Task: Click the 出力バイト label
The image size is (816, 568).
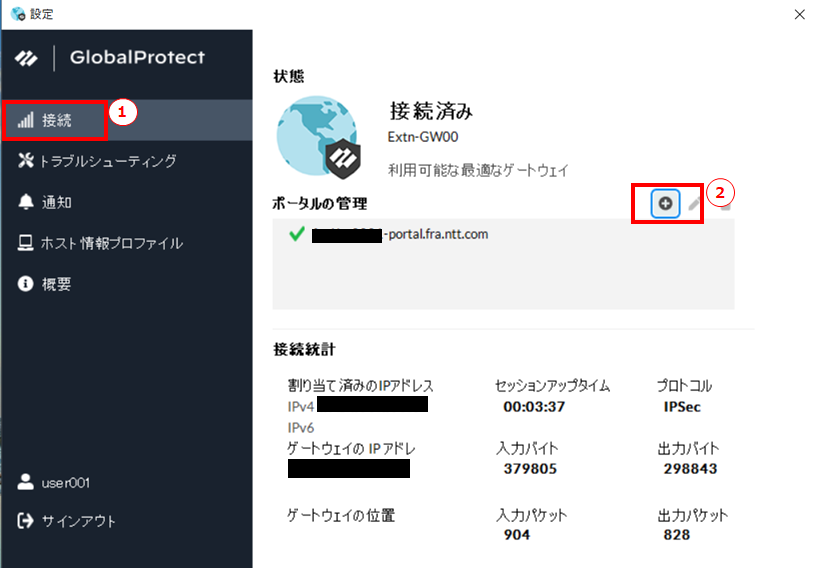Action: pyautogui.click(x=688, y=448)
